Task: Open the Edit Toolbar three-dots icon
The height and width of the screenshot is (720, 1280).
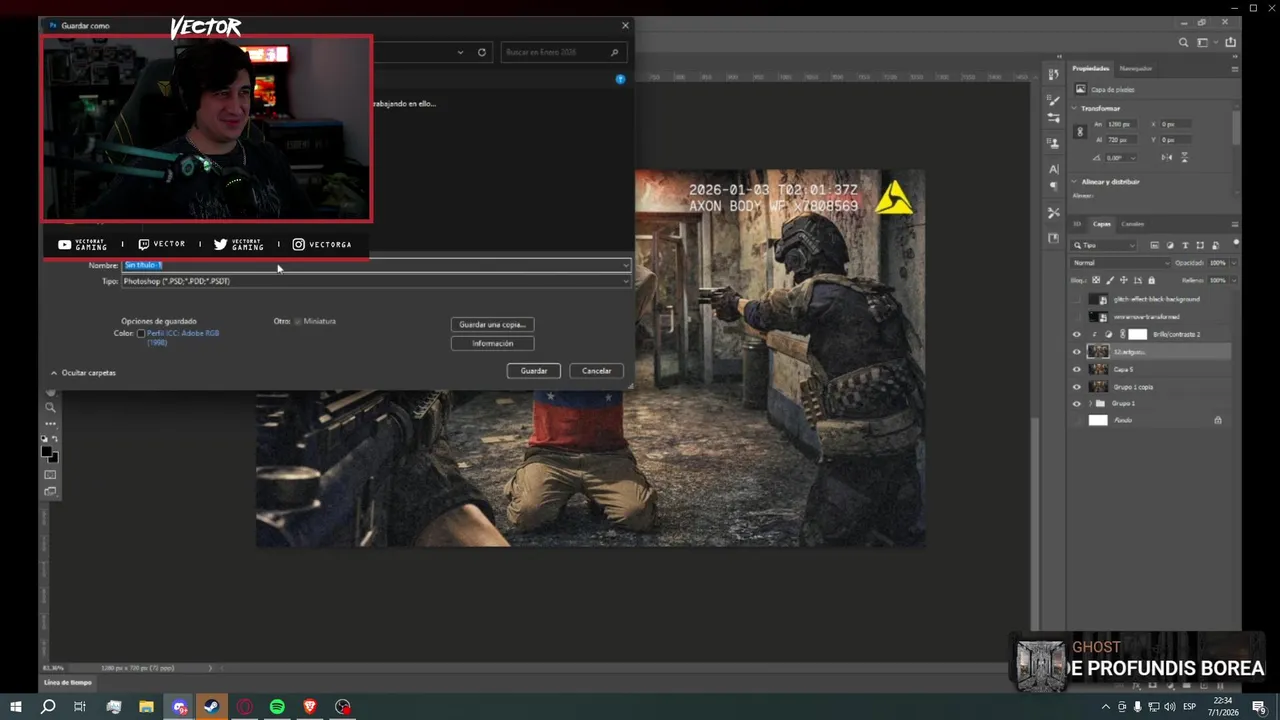Action: click(50, 424)
